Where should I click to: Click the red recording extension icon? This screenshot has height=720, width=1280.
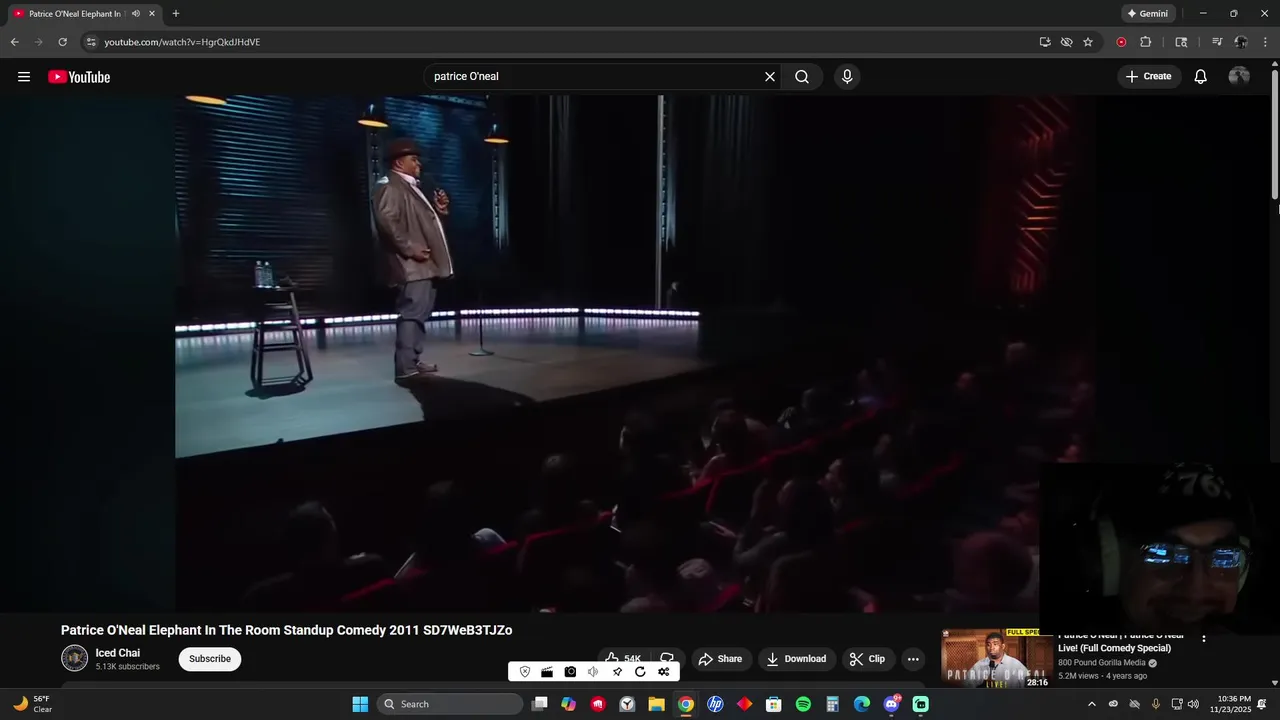(x=1121, y=42)
